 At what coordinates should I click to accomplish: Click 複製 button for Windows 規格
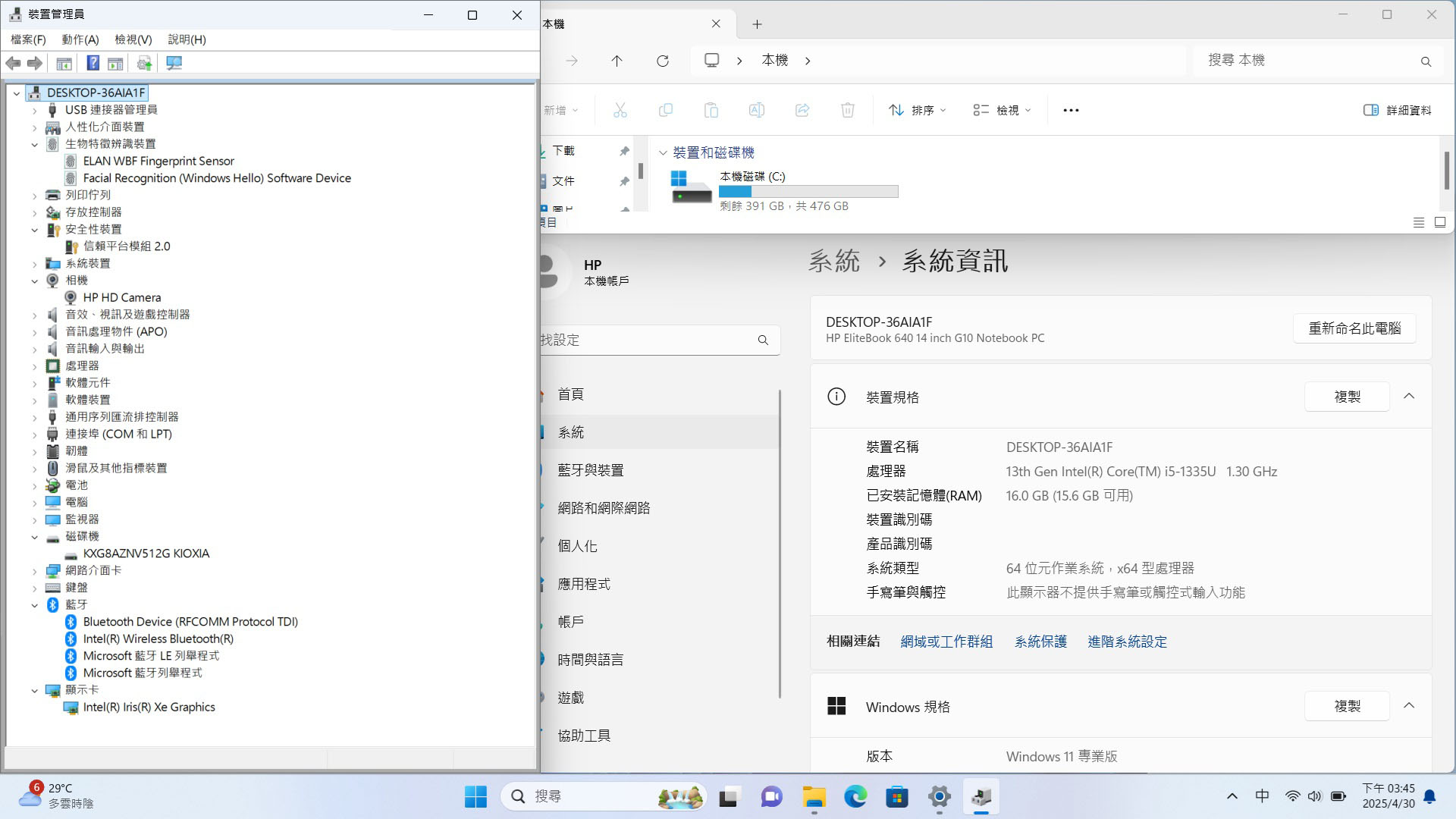pos(1347,706)
